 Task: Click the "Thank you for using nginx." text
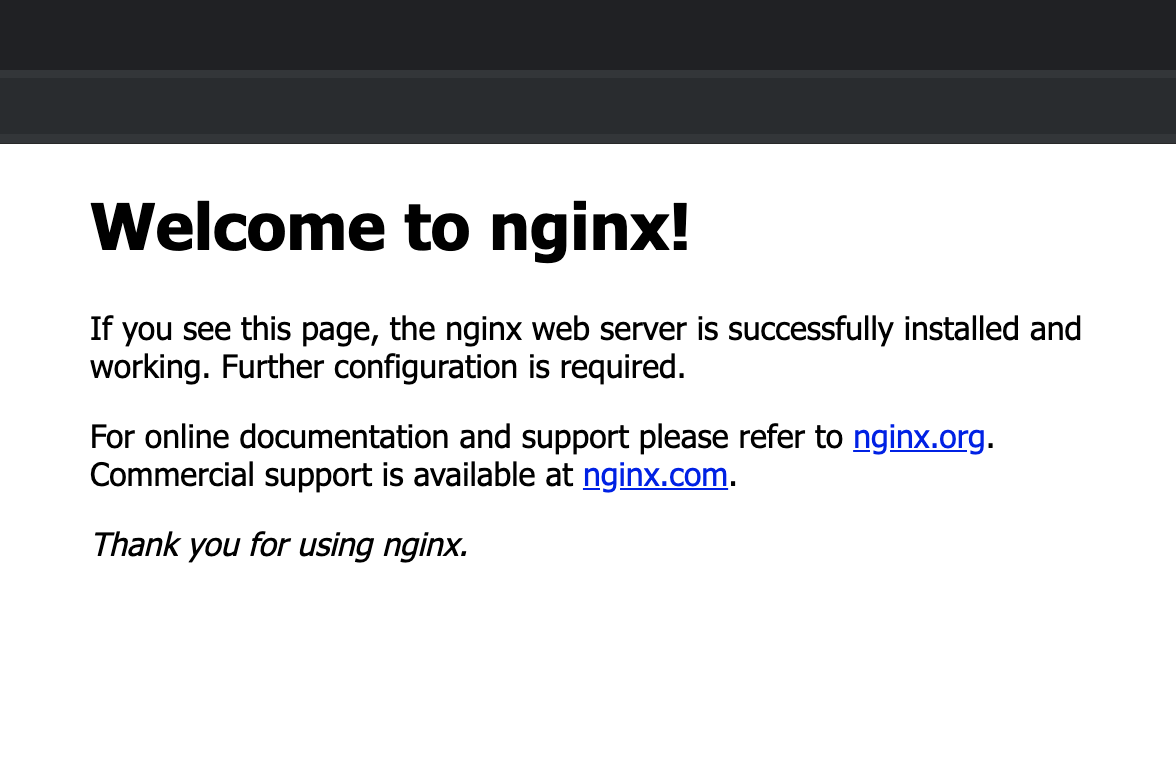tap(279, 545)
